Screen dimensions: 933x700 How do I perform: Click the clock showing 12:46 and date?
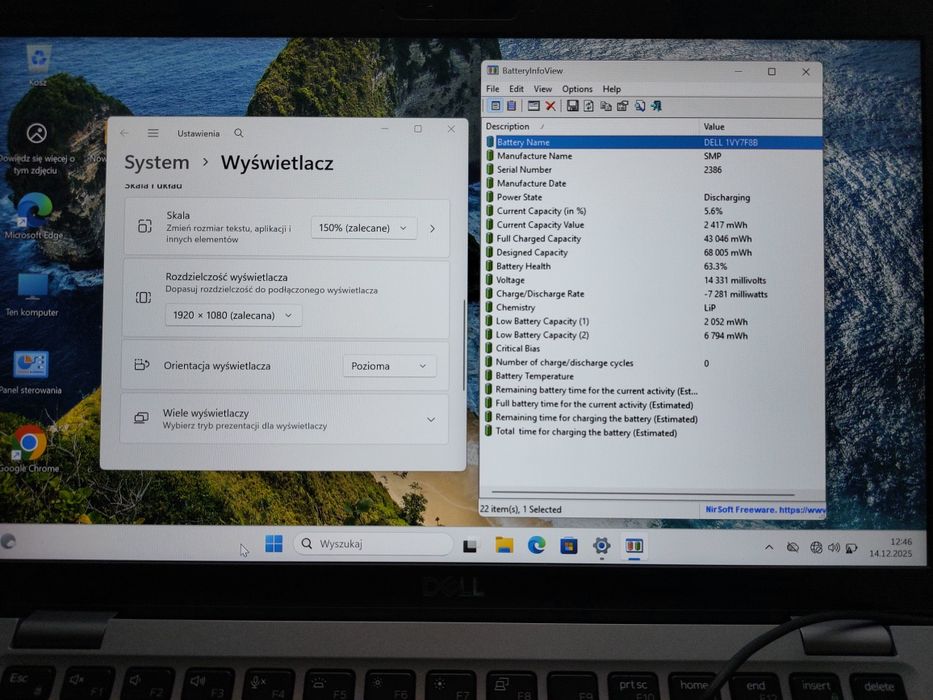point(890,547)
